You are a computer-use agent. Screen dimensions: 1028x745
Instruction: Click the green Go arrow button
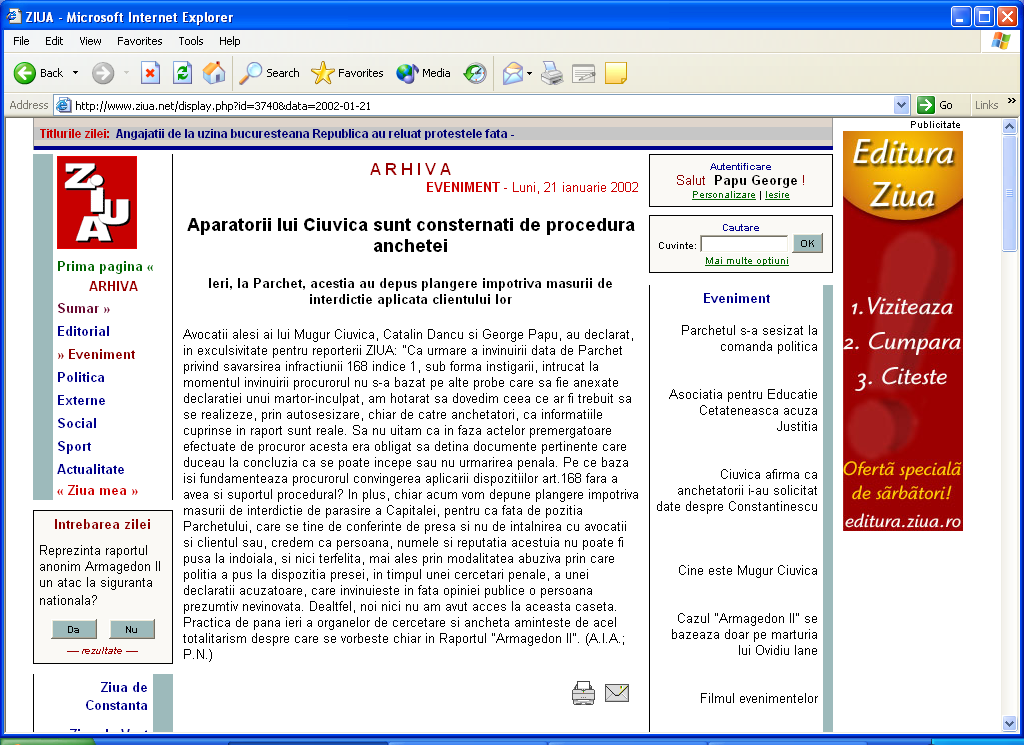[926, 105]
